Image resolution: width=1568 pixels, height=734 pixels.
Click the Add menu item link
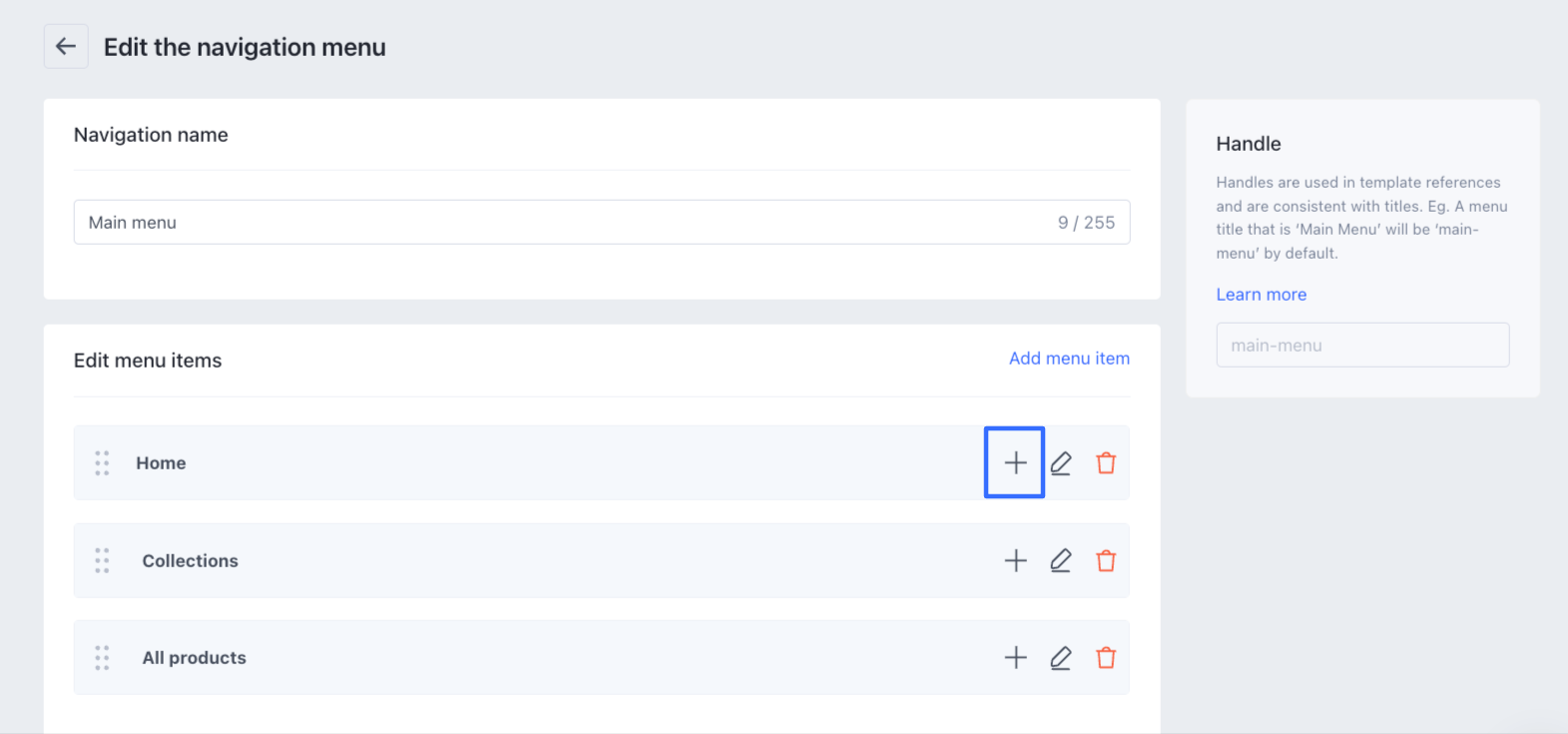[x=1069, y=359]
